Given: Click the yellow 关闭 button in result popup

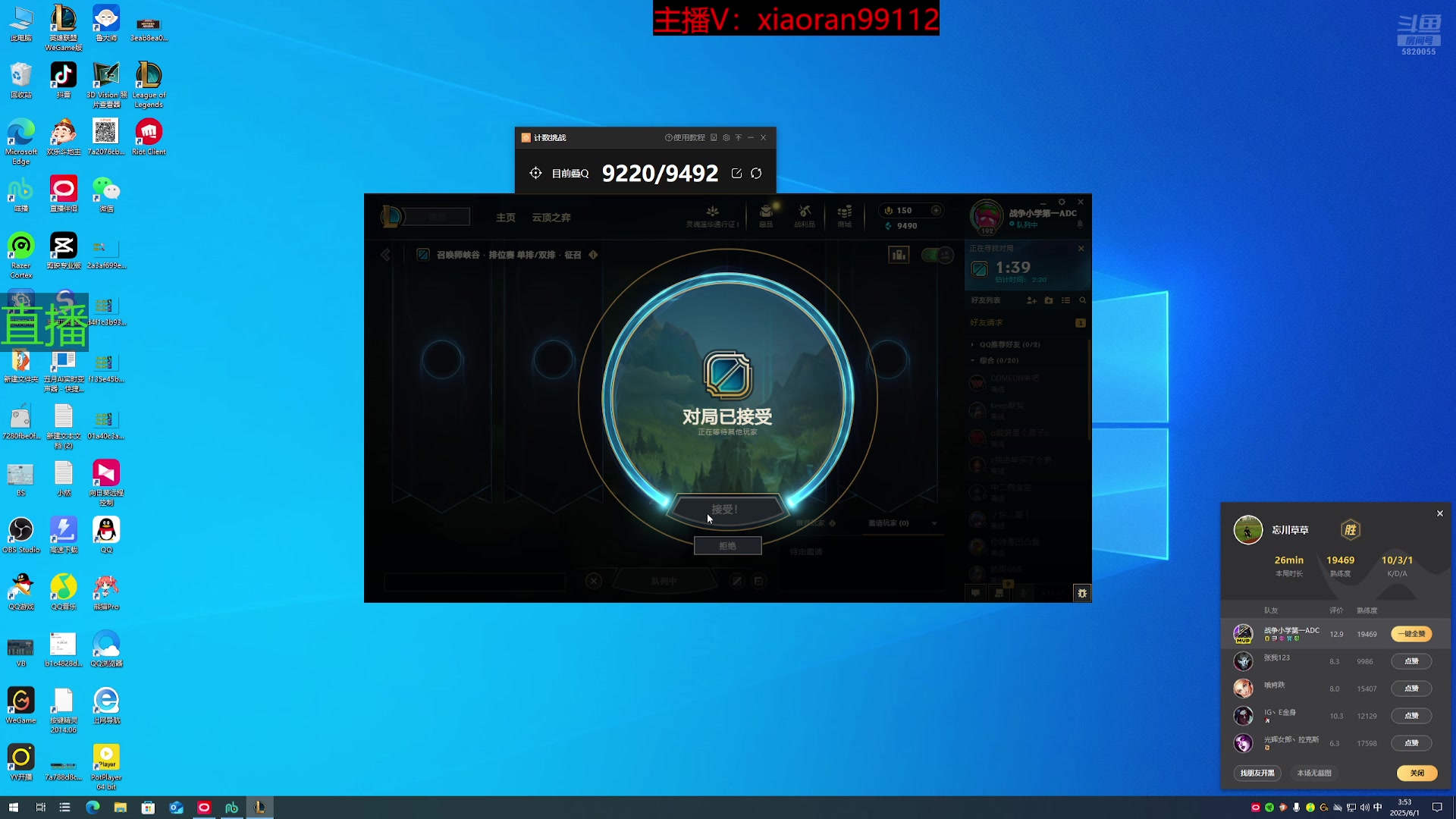Looking at the screenshot, I should click(1417, 773).
